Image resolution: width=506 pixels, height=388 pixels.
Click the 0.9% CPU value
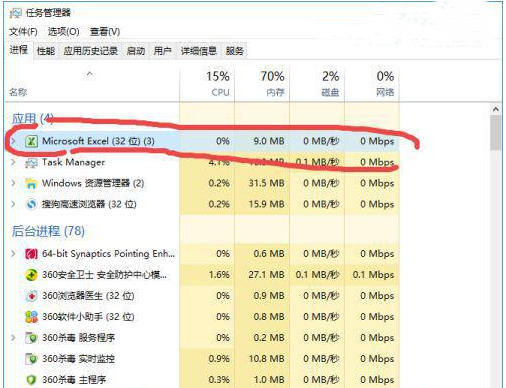coord(219,359)
